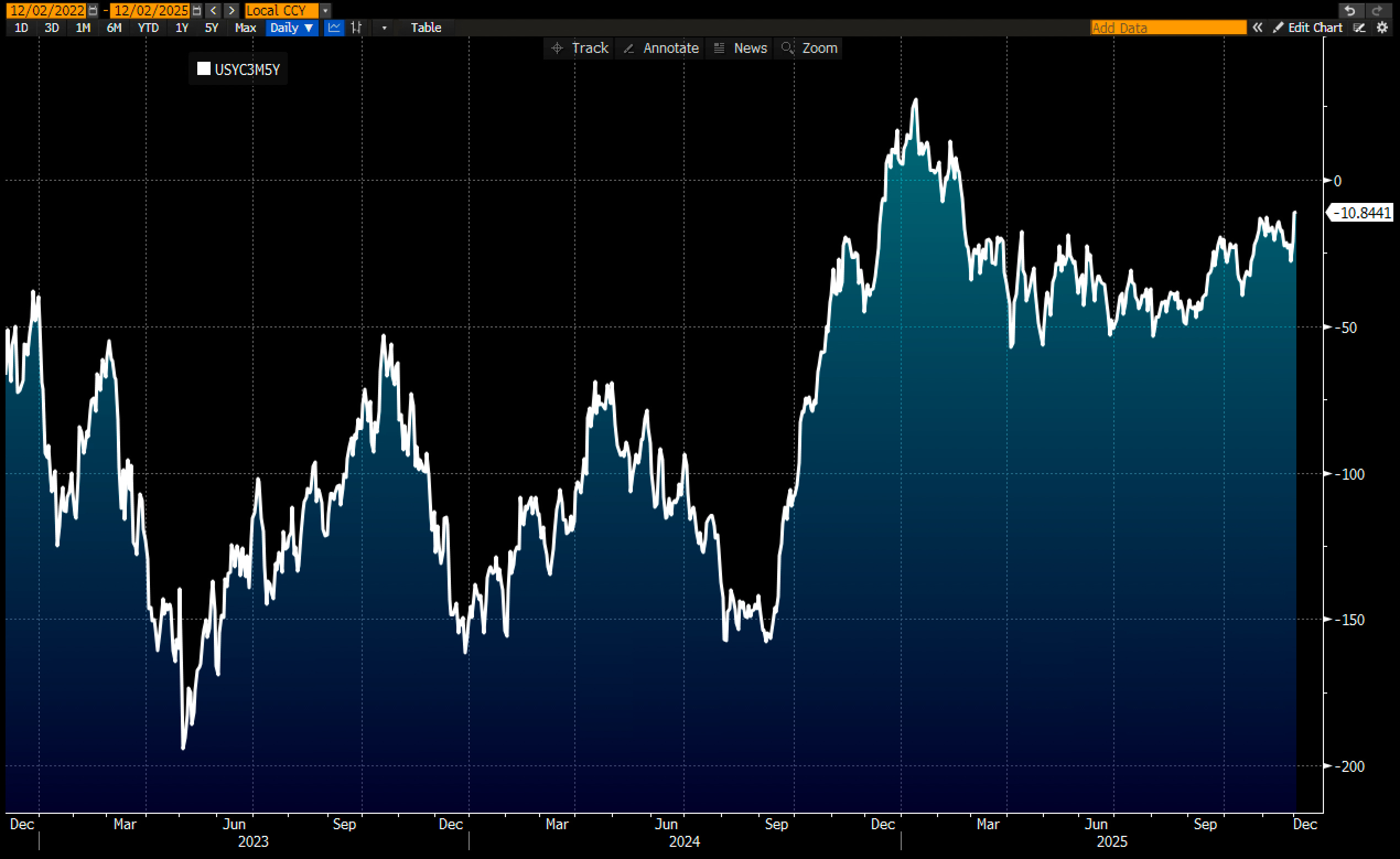Switch to line chart view
Image resolution: width=1400 pixels, height=859 pixels.
(334, 27)
